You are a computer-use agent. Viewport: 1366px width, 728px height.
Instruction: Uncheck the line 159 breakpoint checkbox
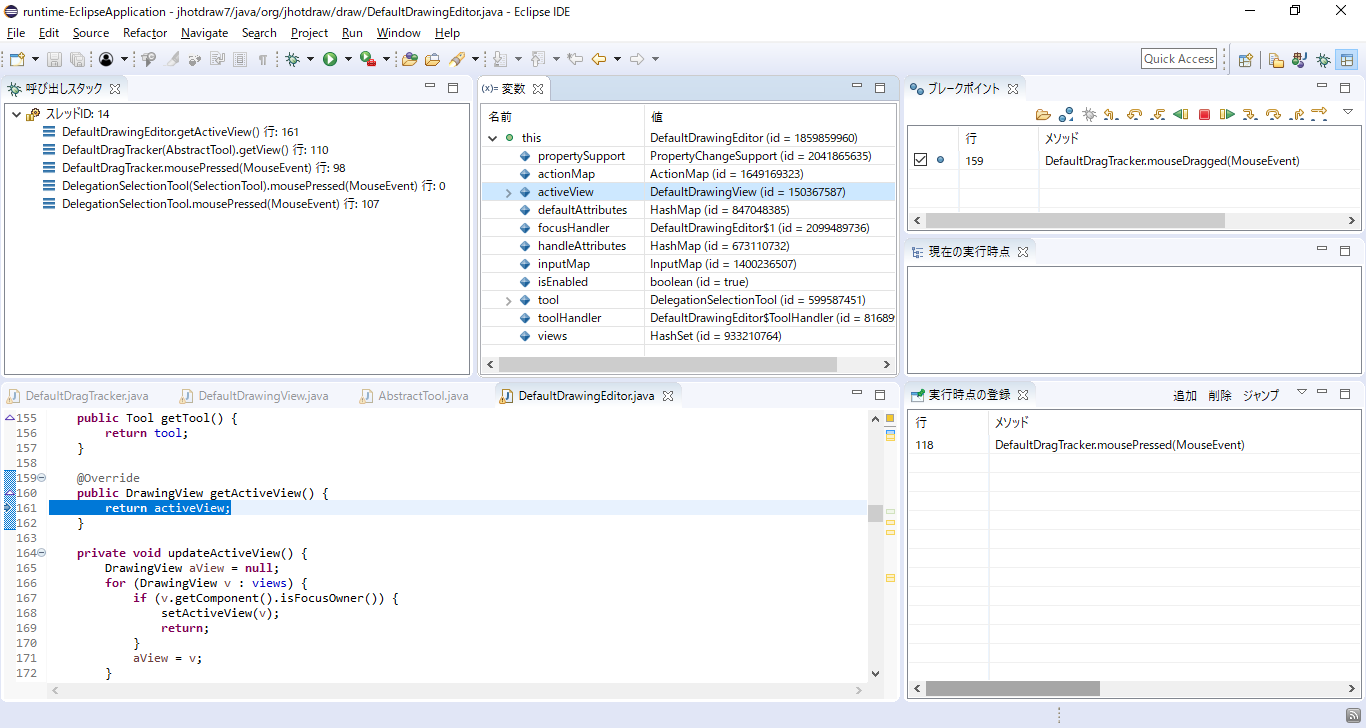[921, 160]
